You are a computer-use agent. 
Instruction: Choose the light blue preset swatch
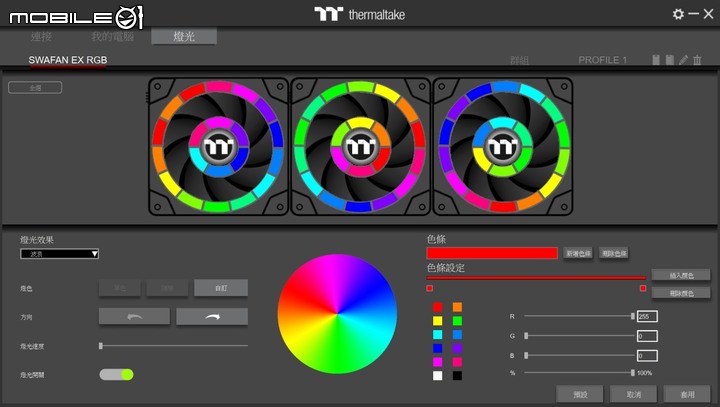coord(457,334)
